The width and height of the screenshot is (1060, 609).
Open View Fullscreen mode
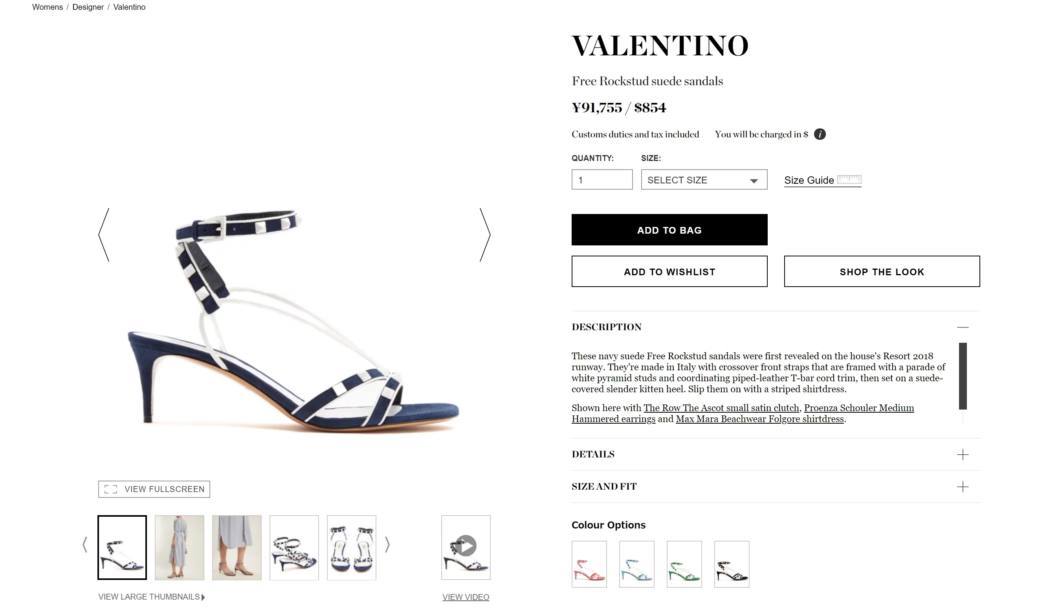[x=154, y=489]
